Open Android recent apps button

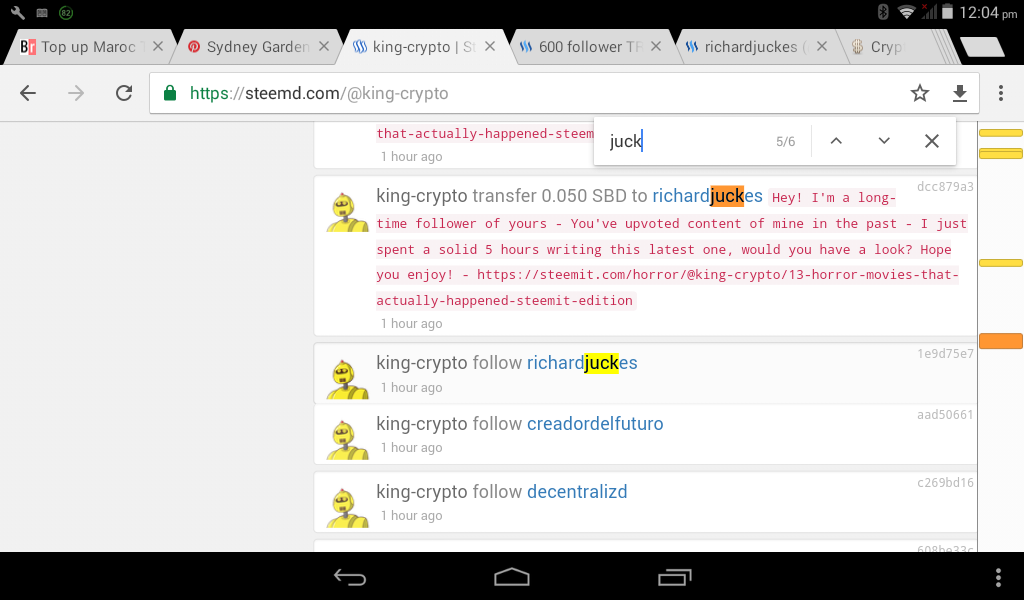[x=675, y=577]
